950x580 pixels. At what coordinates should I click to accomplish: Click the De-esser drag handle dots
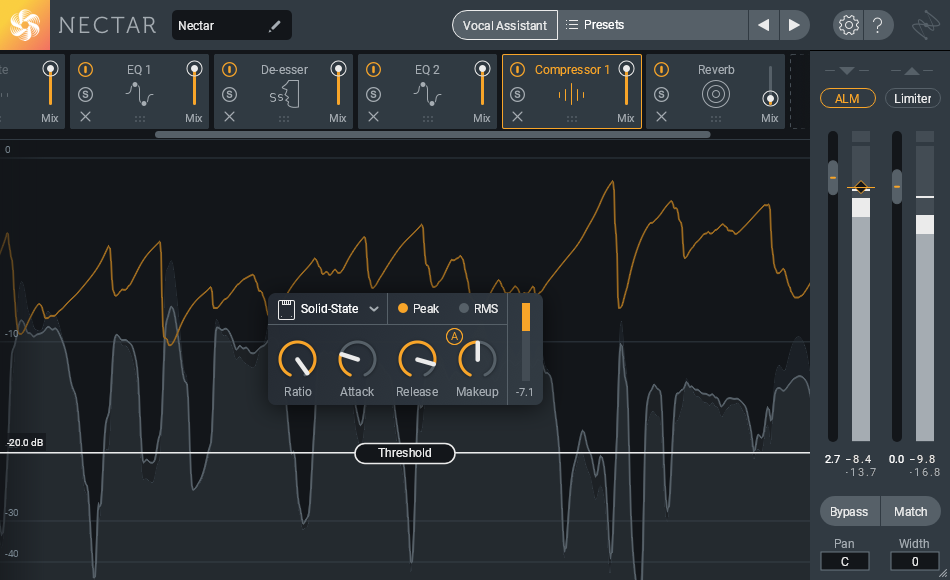(284, 119)
